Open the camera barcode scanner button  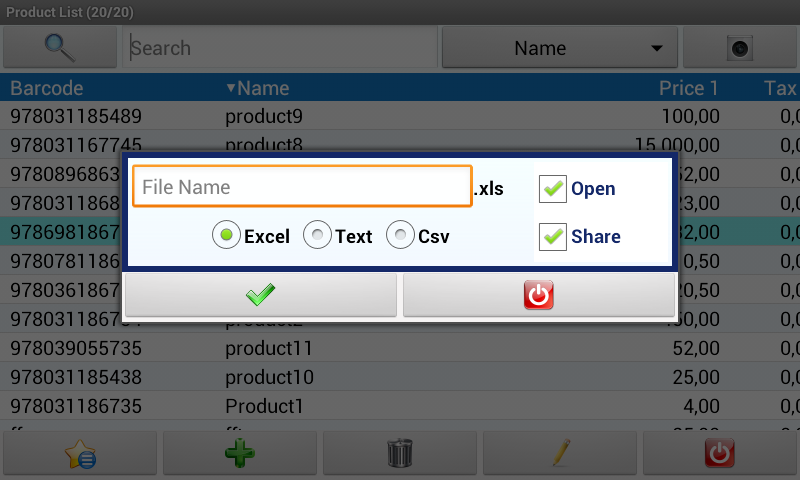(x=740, y=48)
